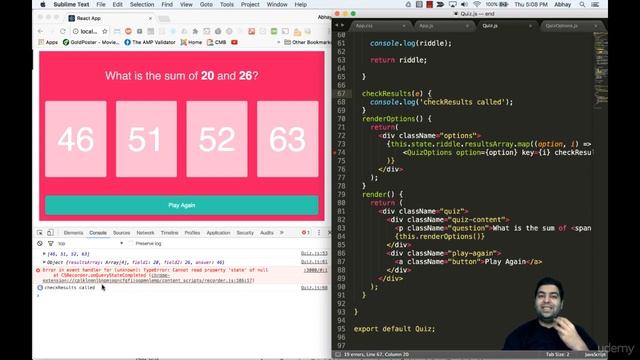The image size is (640, 360).
Task: Choose answer option 63
Action: 287,139
